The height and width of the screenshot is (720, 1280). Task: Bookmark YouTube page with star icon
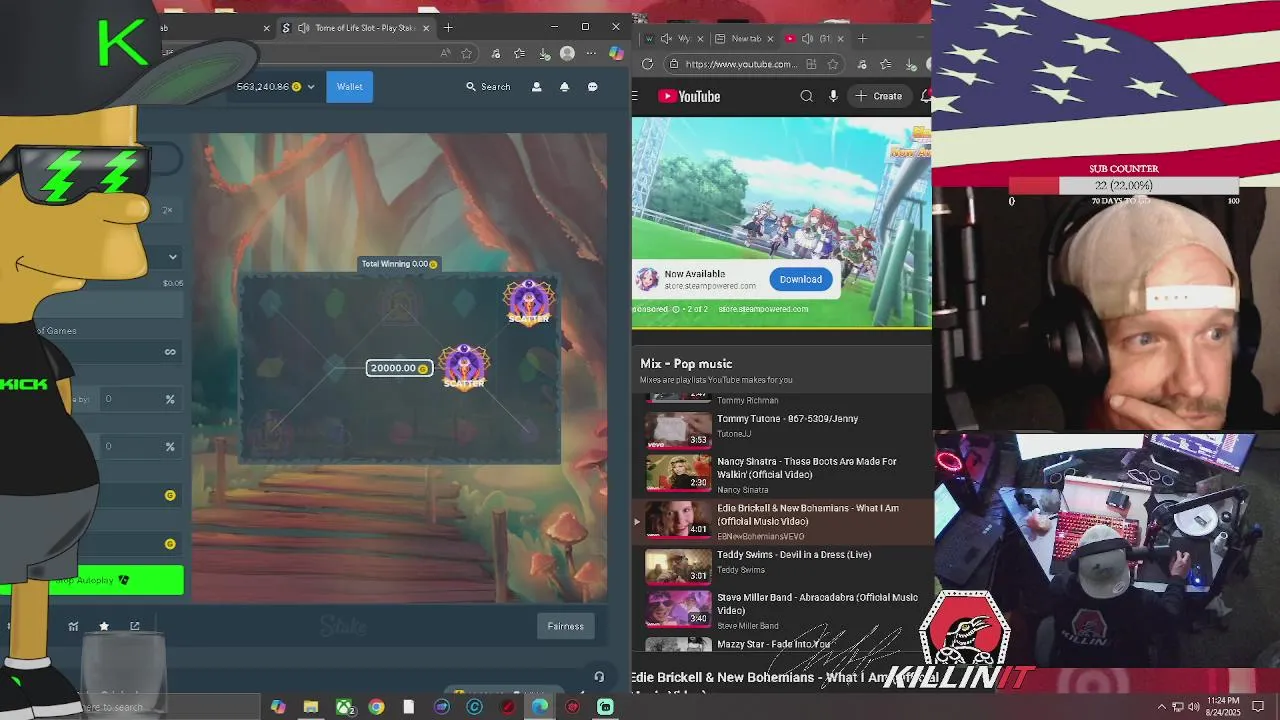click(833, 64)
